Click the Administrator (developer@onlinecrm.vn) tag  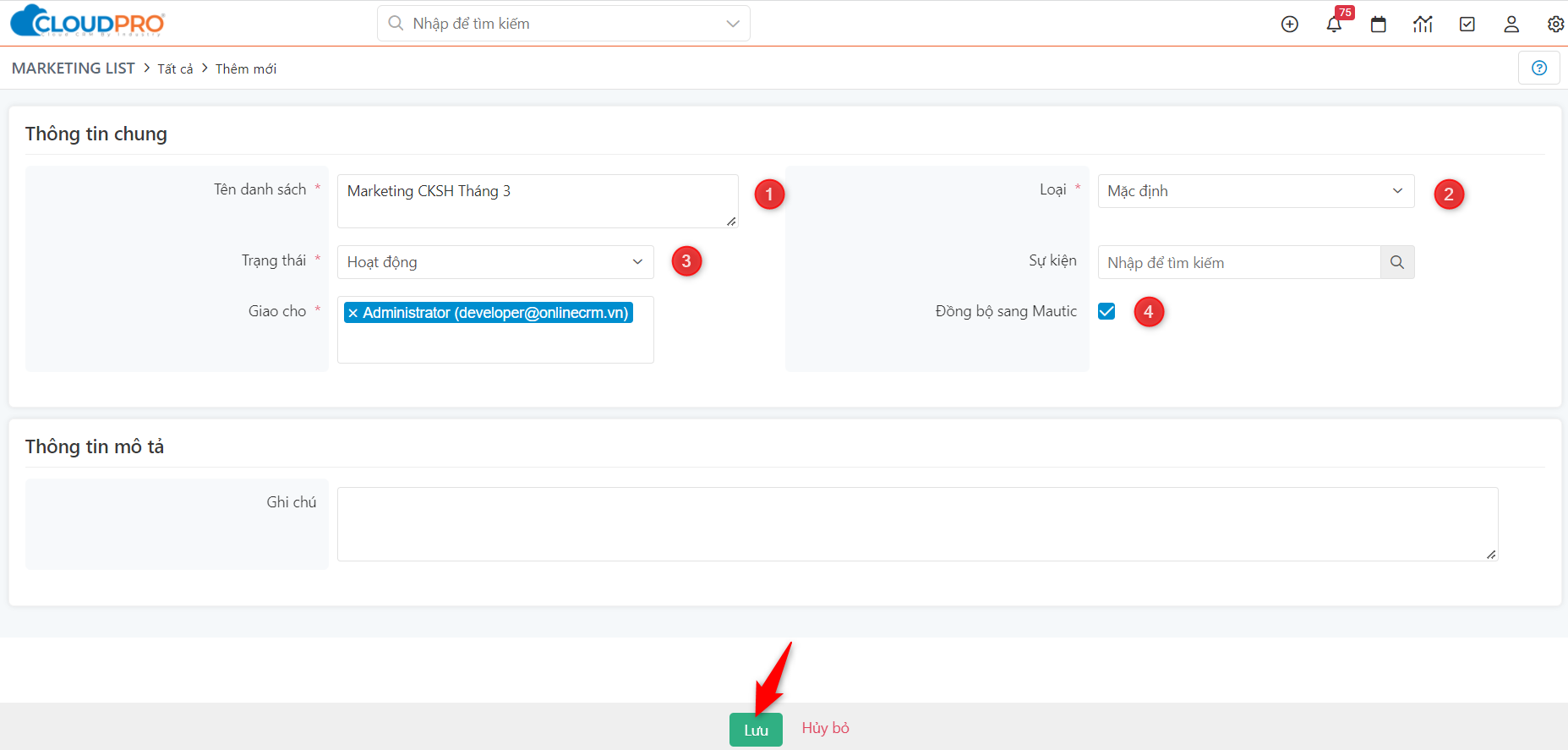click(489, 313)
